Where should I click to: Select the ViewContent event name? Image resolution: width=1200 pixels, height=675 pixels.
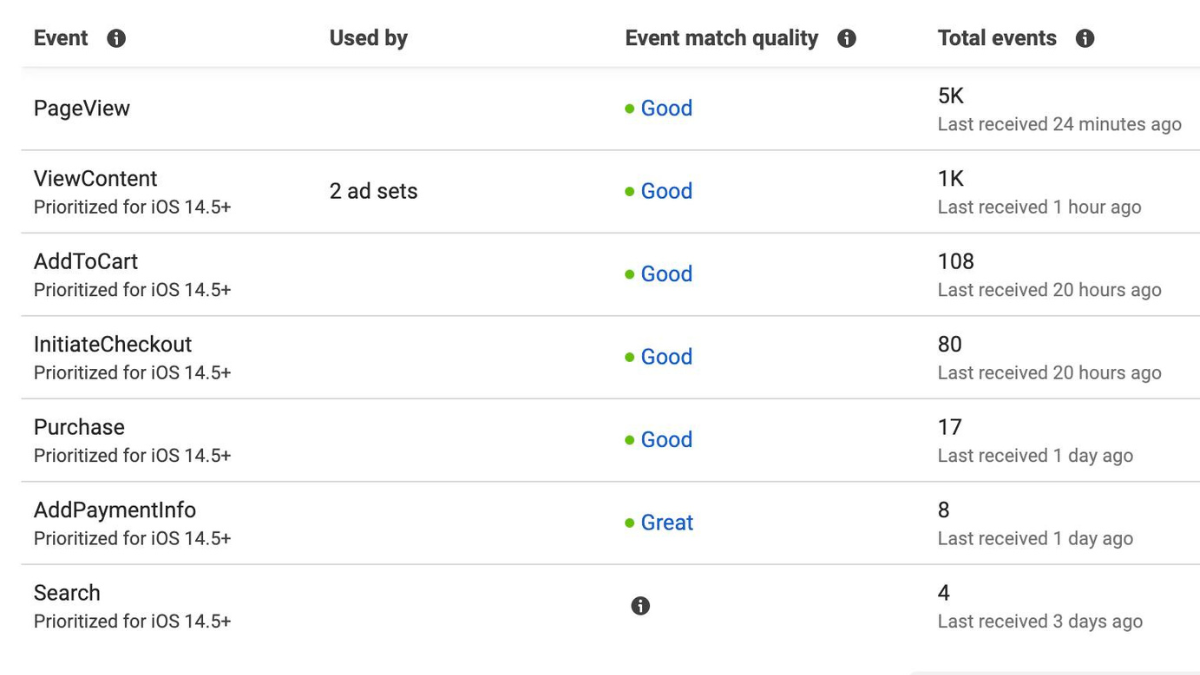tap(96, 179)
